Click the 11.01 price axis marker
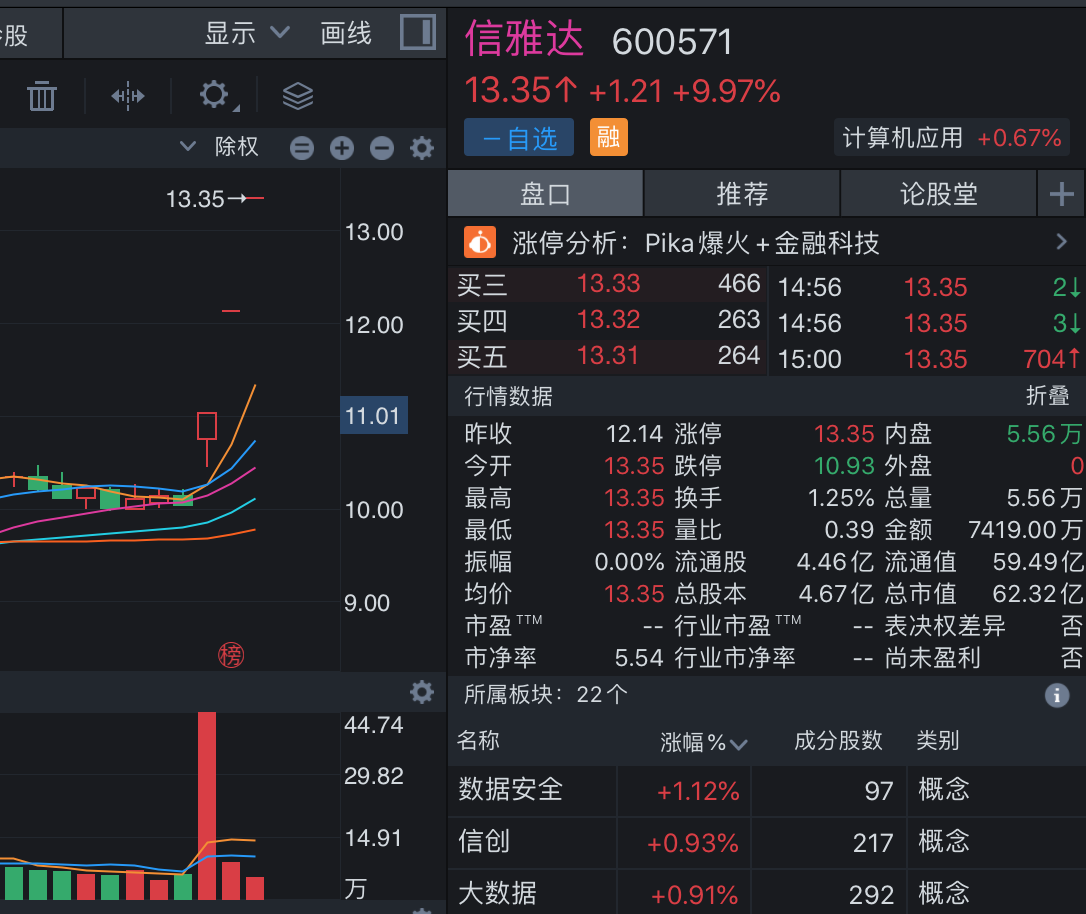The width and height of the screenshot is (1086, 914). (x=374, y=415)
